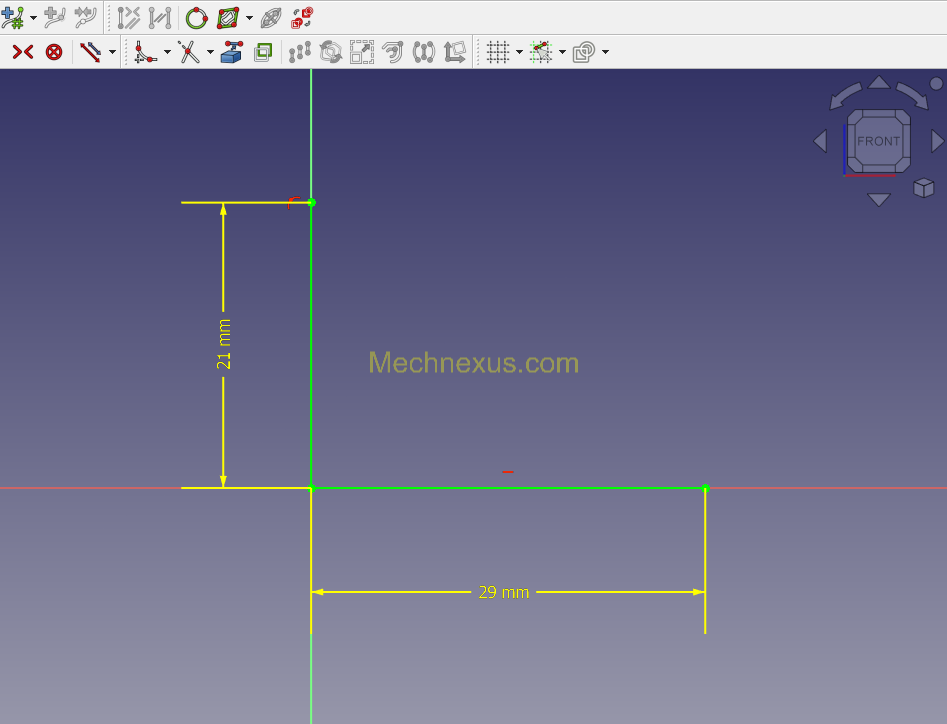The width and height of the screenshot is (947, 724).
Task: Open the B-spline tools dropdown arrow
Action: click(33, 18)
